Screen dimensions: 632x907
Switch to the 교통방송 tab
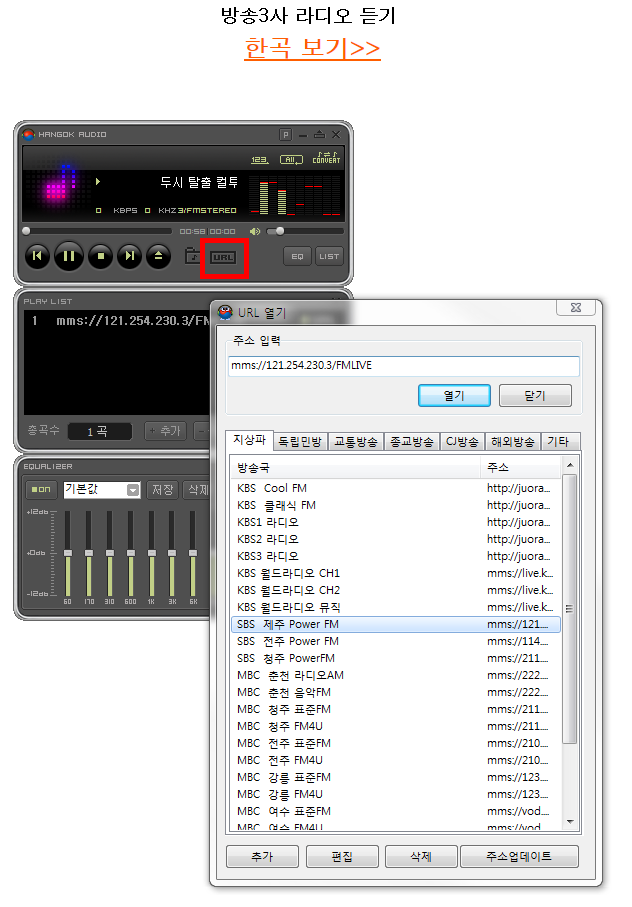click(356, 442)
